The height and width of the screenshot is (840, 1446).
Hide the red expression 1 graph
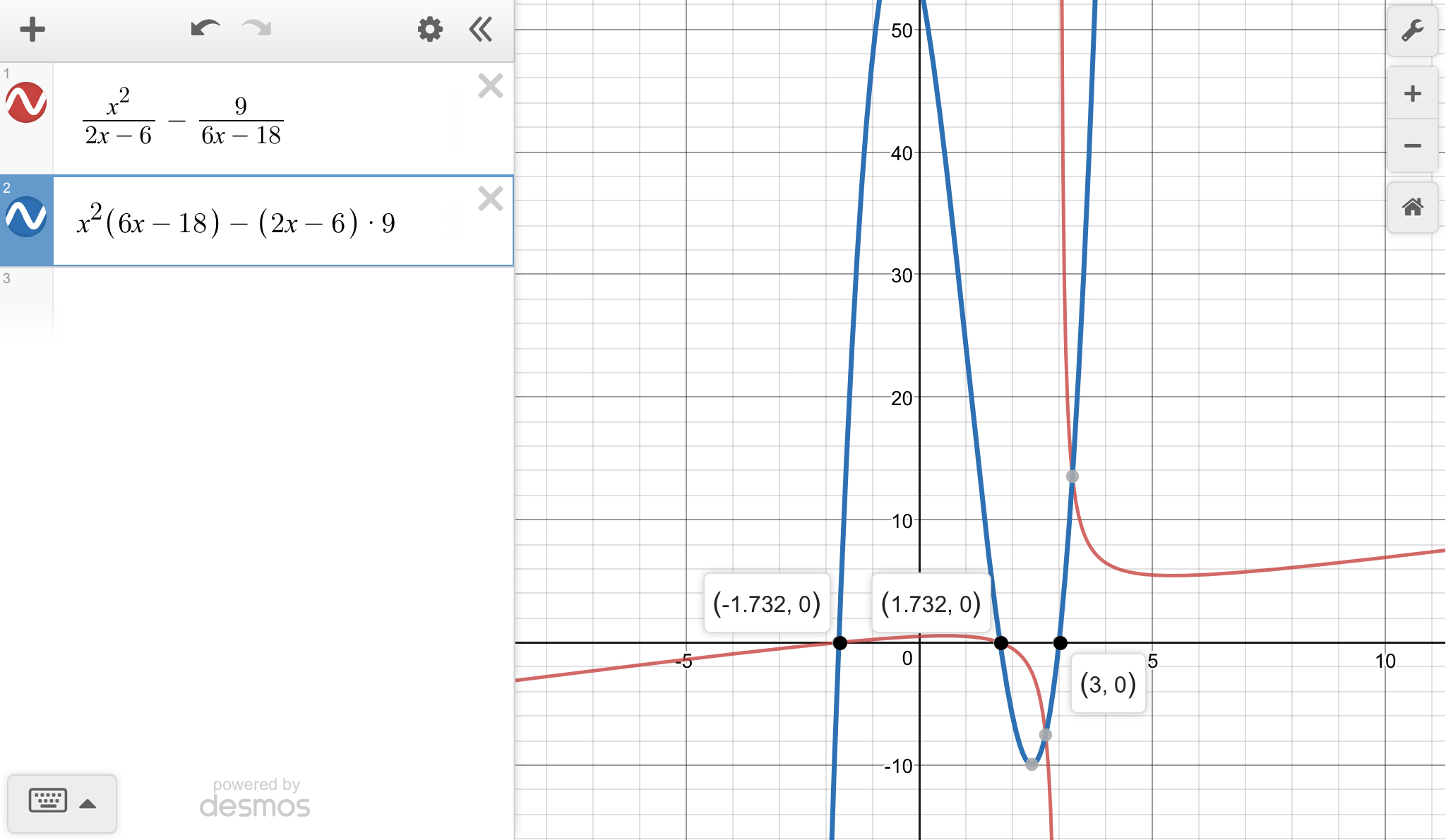point(26,103)
